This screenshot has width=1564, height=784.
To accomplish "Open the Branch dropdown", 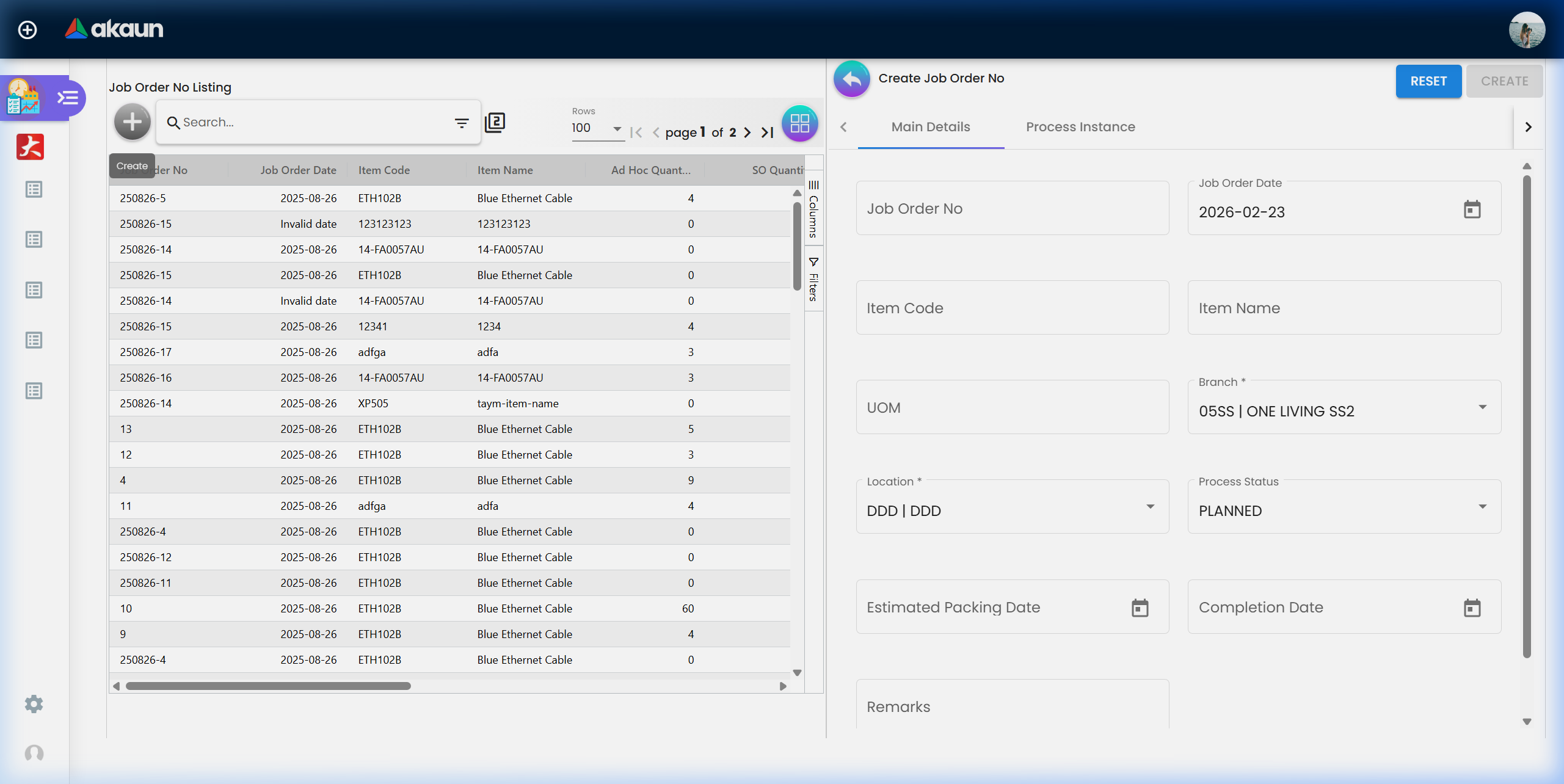I will pos(1483,407).
